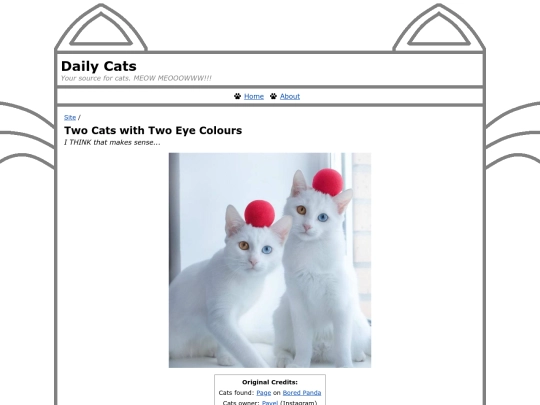The height and width of the screenshot is (405, 540).
Task: Click the red ball on left cat's head
Action: click(x=260, y=214)
